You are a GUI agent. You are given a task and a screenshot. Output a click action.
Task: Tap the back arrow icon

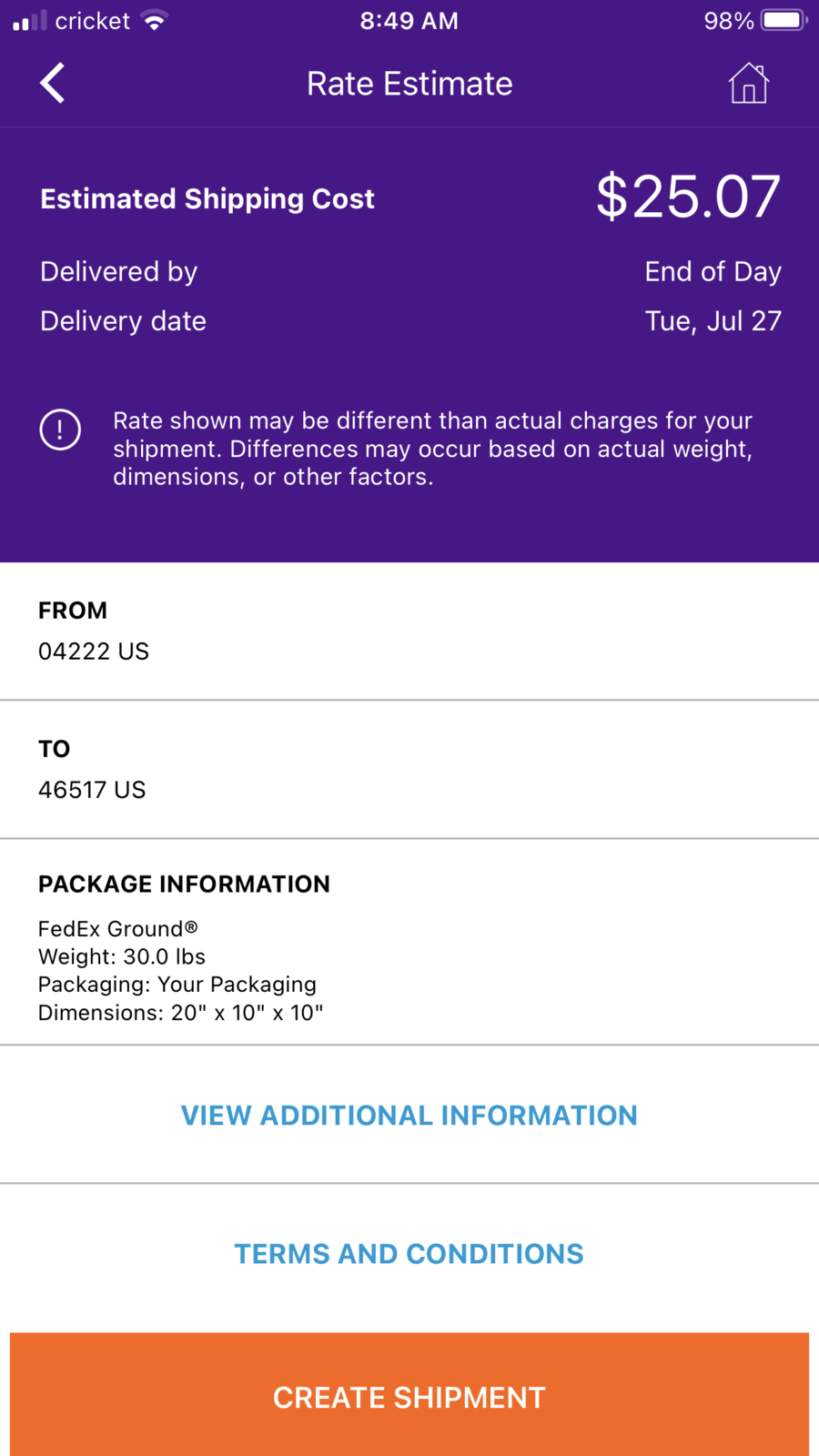click(x=53, y=84)
